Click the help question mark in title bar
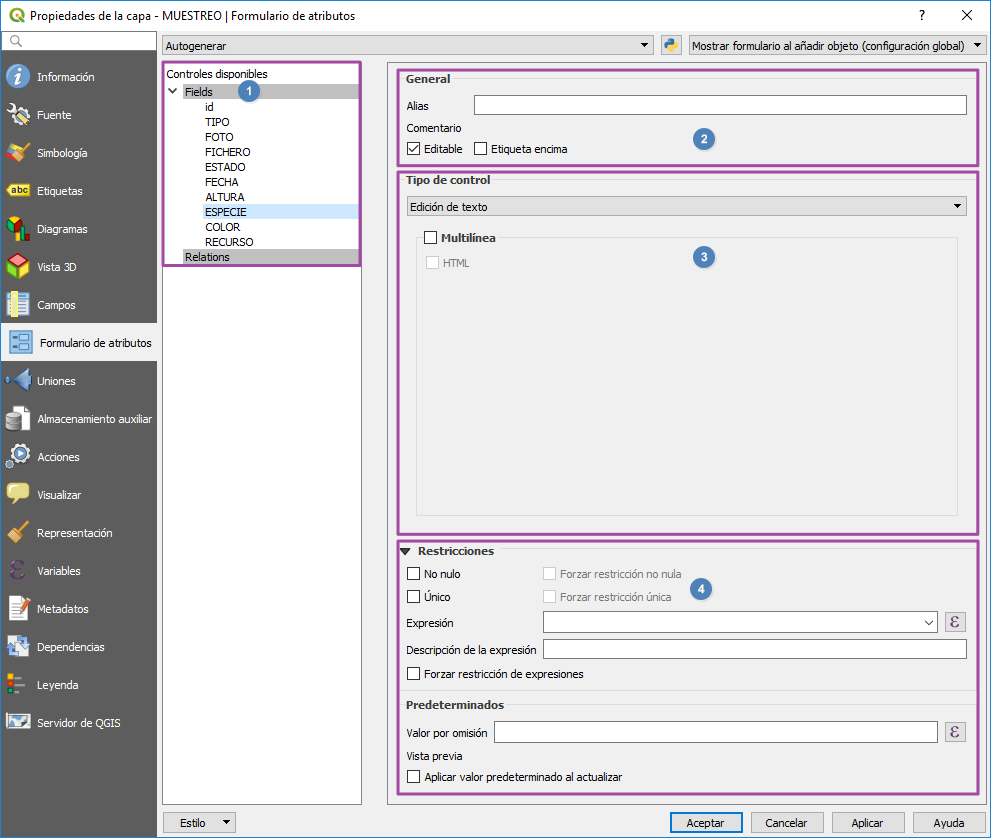The height and width of the screenshot is (838, 991). click(921, 15)
